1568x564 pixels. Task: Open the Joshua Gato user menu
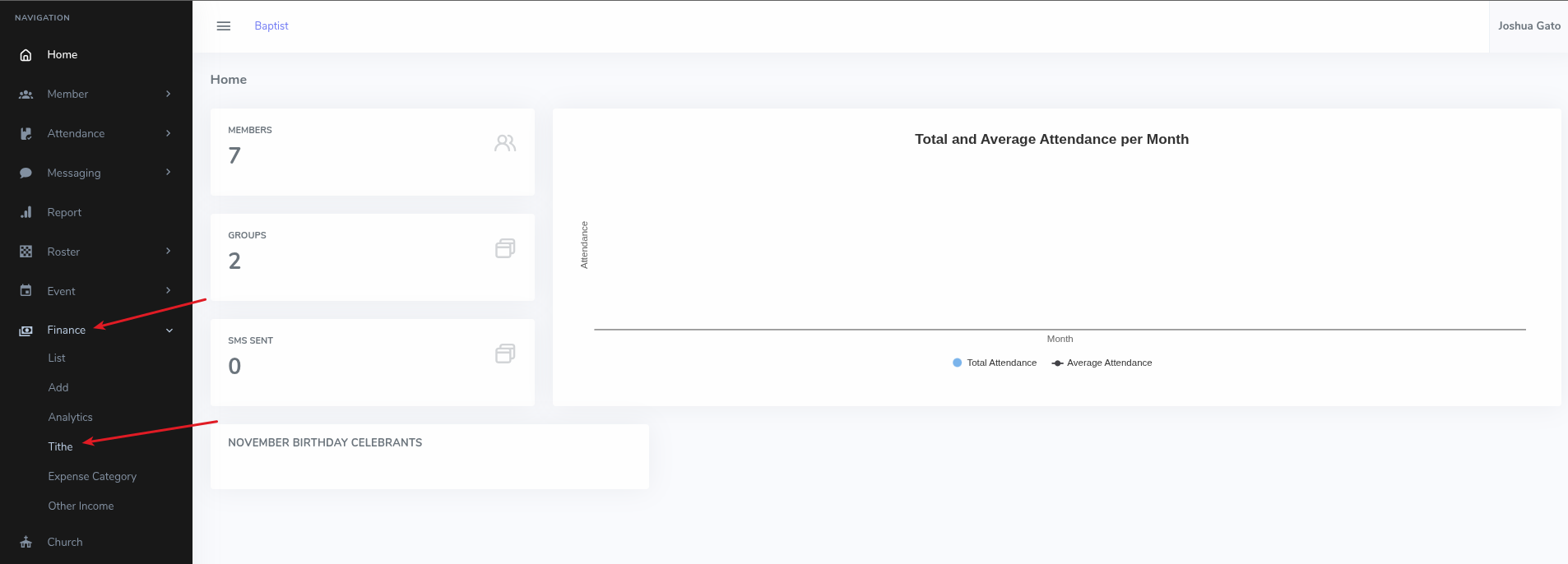[x=1528, y=26]
